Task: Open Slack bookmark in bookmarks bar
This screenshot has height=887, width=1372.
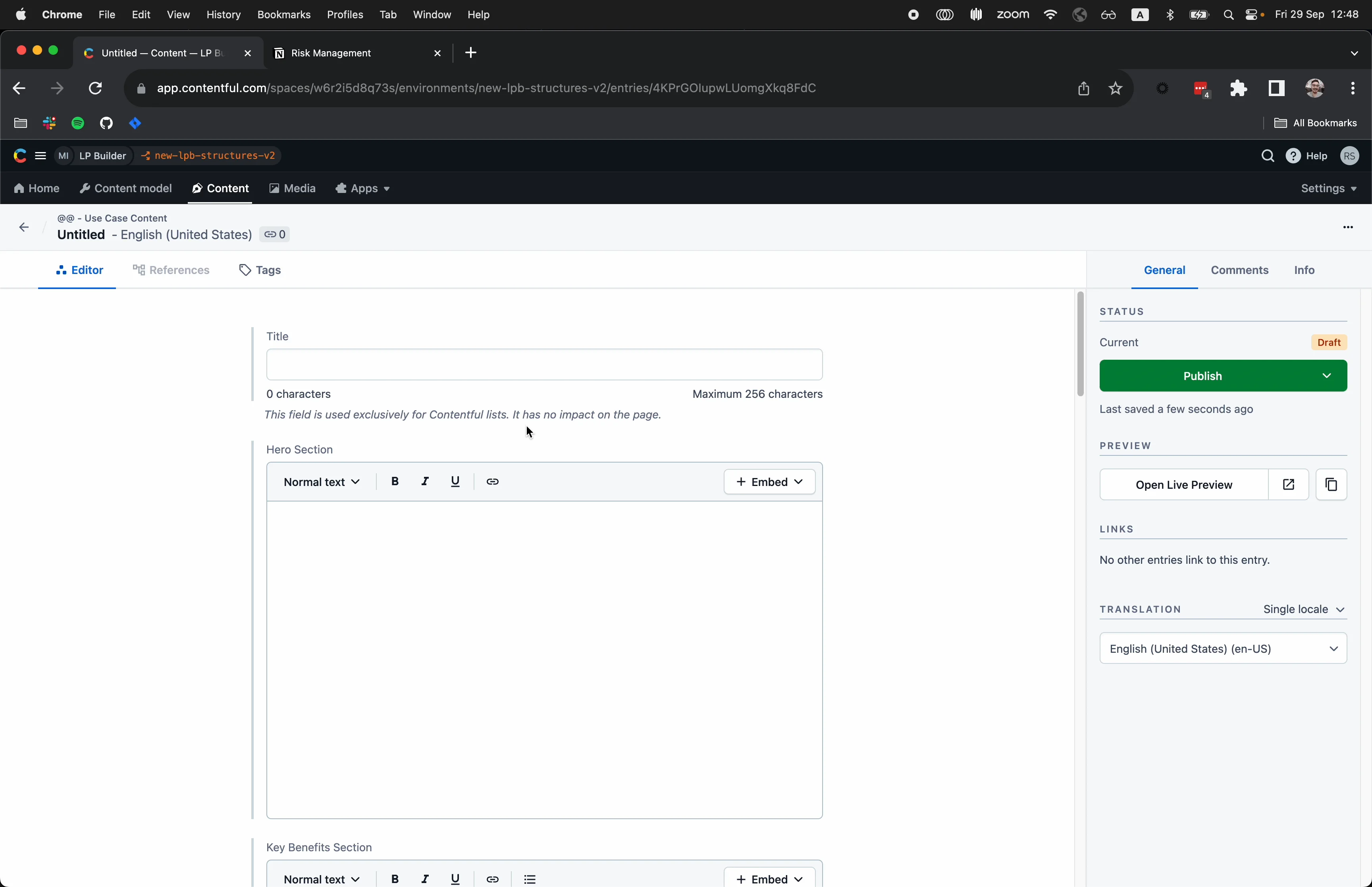Action: (x=49, y=123)
